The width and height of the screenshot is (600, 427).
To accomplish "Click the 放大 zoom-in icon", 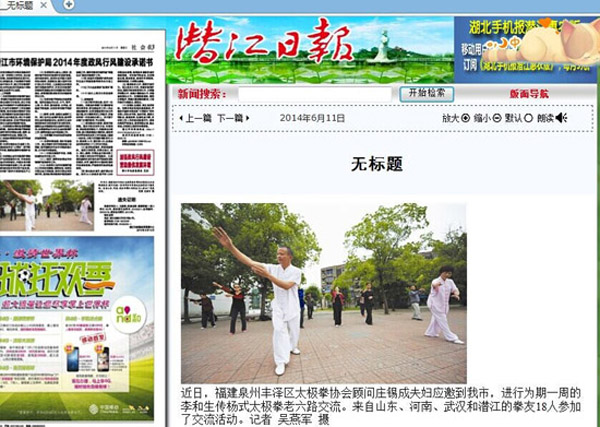I will pyautogui.click(x=466, y=118).
